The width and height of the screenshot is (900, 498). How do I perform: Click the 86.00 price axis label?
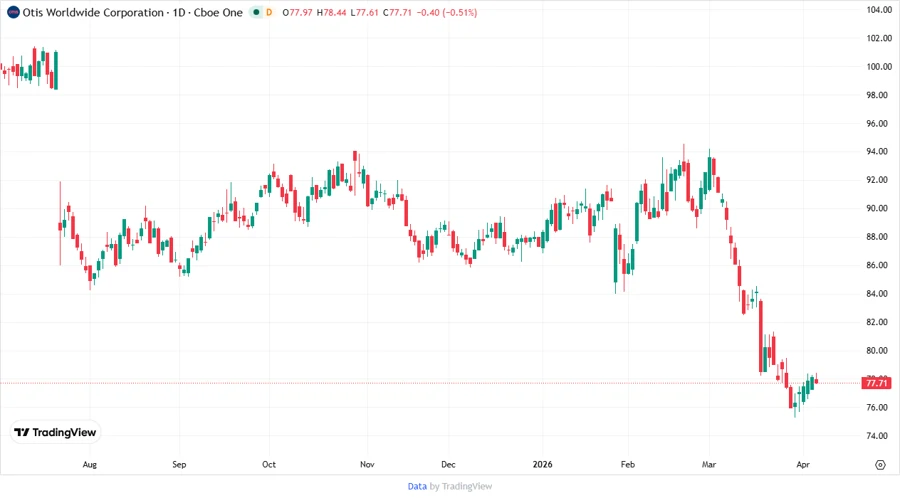pyautogui.click(x=879, y=265)
